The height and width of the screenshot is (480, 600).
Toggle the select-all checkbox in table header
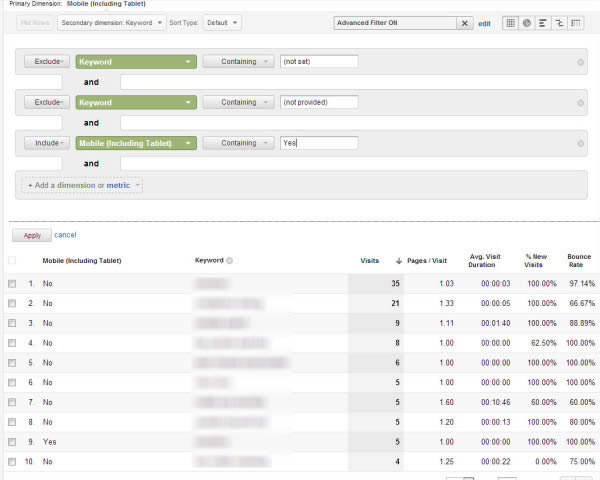click(x=12, y=261)
